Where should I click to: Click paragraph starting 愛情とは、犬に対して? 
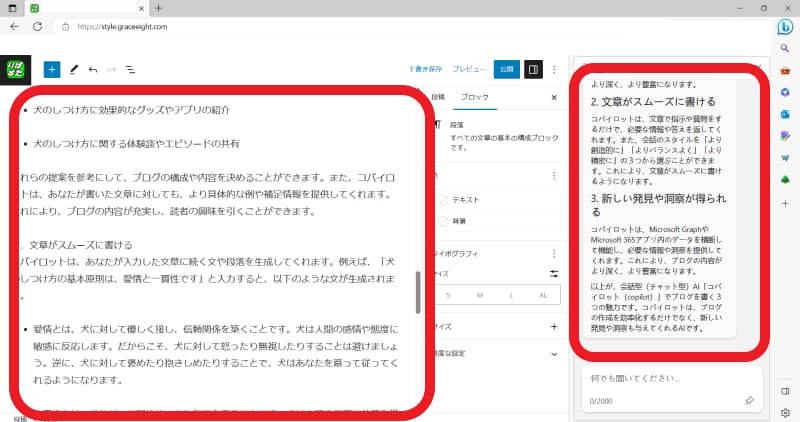pyautogui.click(x=215, y=355)
